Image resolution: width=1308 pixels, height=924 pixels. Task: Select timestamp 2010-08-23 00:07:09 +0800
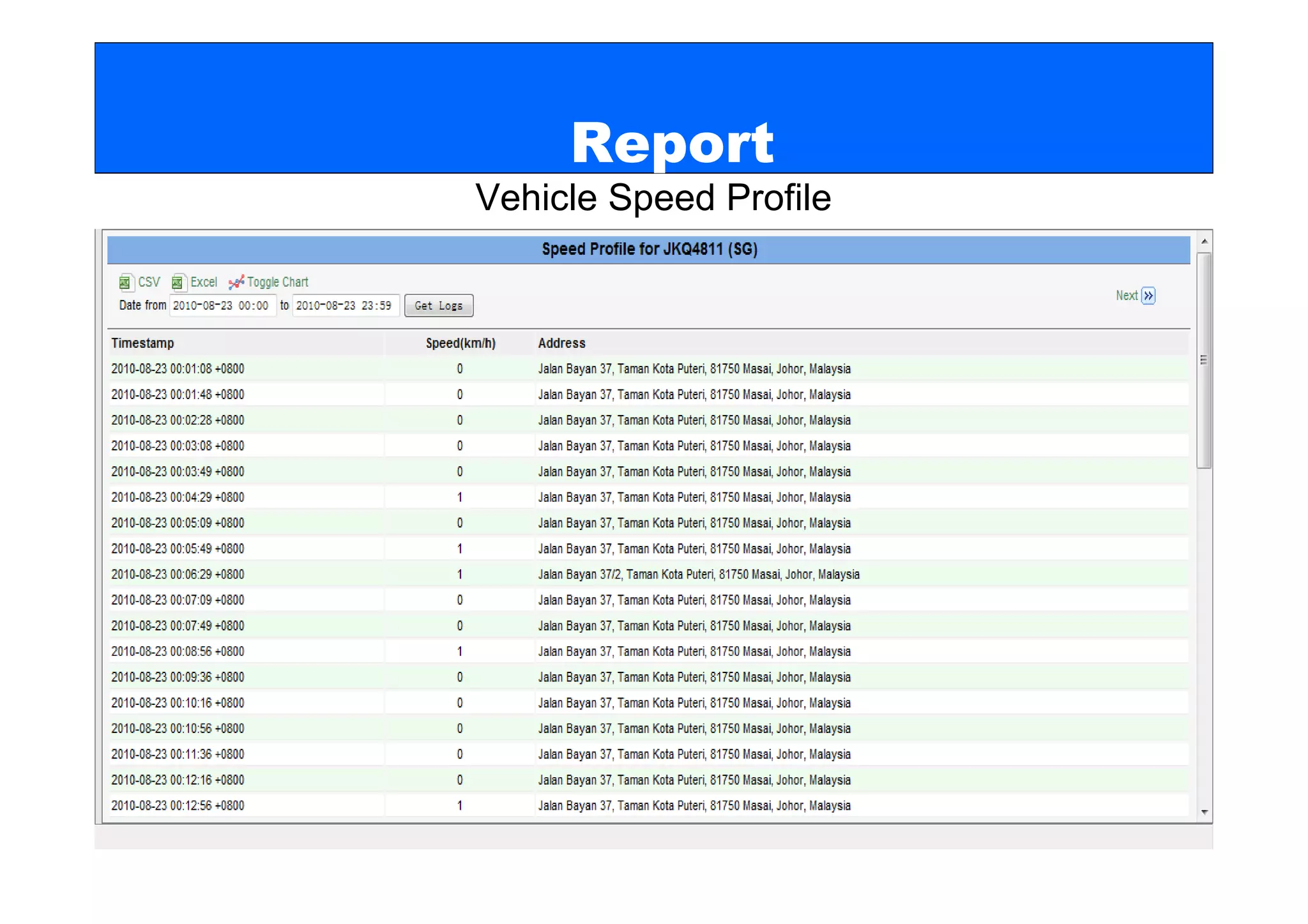(178, 600)
